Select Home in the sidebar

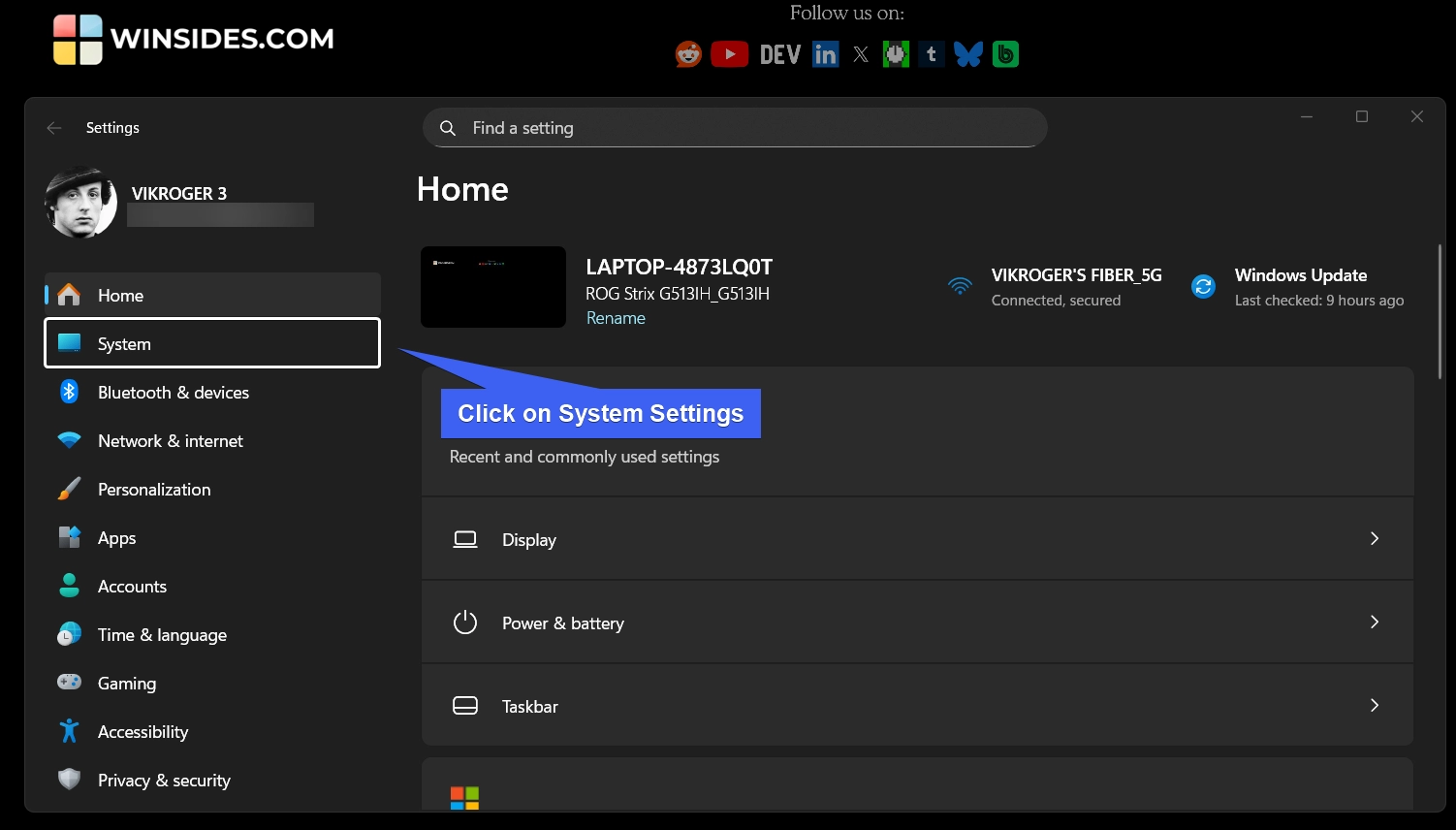click(x=212, y=296)
